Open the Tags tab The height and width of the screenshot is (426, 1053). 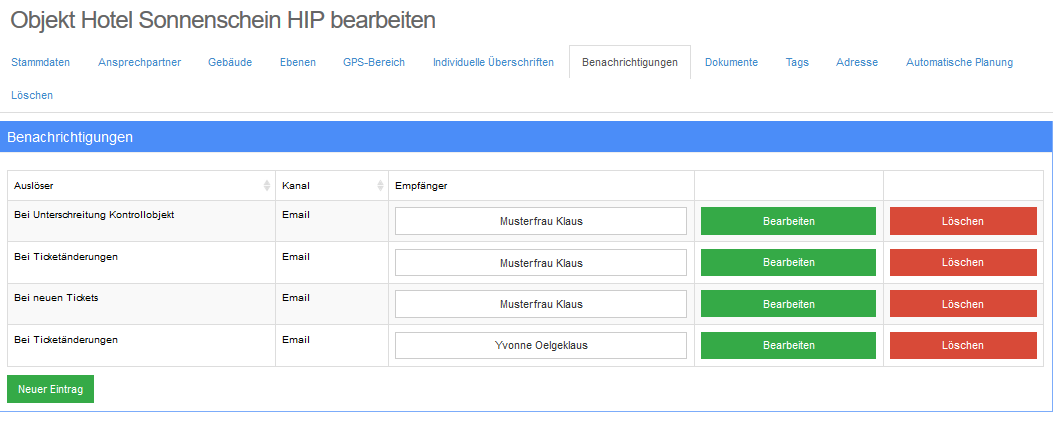pos(797,62)
